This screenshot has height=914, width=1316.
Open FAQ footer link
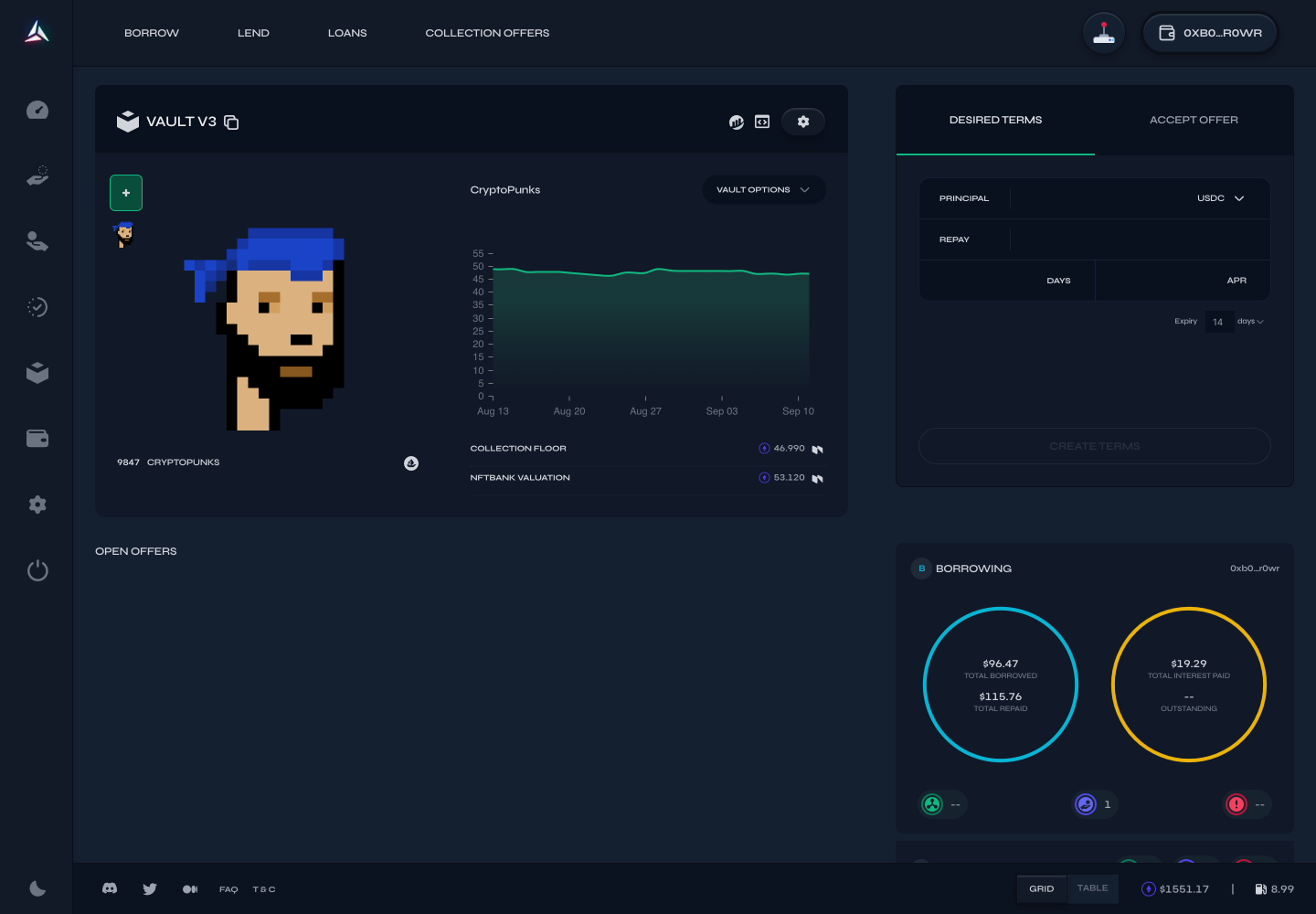(x=228, y=889)
